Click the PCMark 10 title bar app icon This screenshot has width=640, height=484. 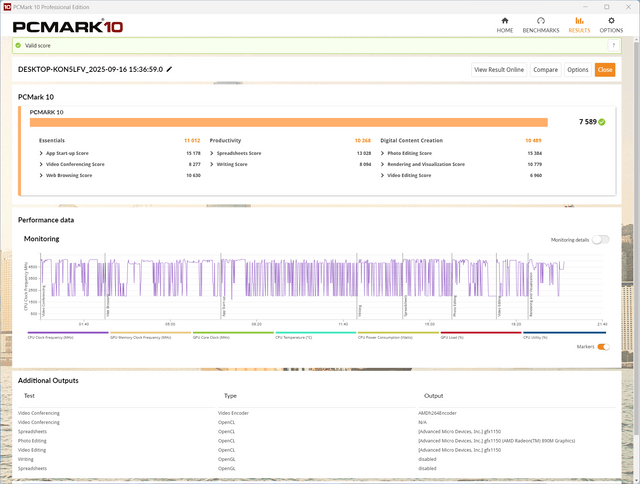point(7,7)
